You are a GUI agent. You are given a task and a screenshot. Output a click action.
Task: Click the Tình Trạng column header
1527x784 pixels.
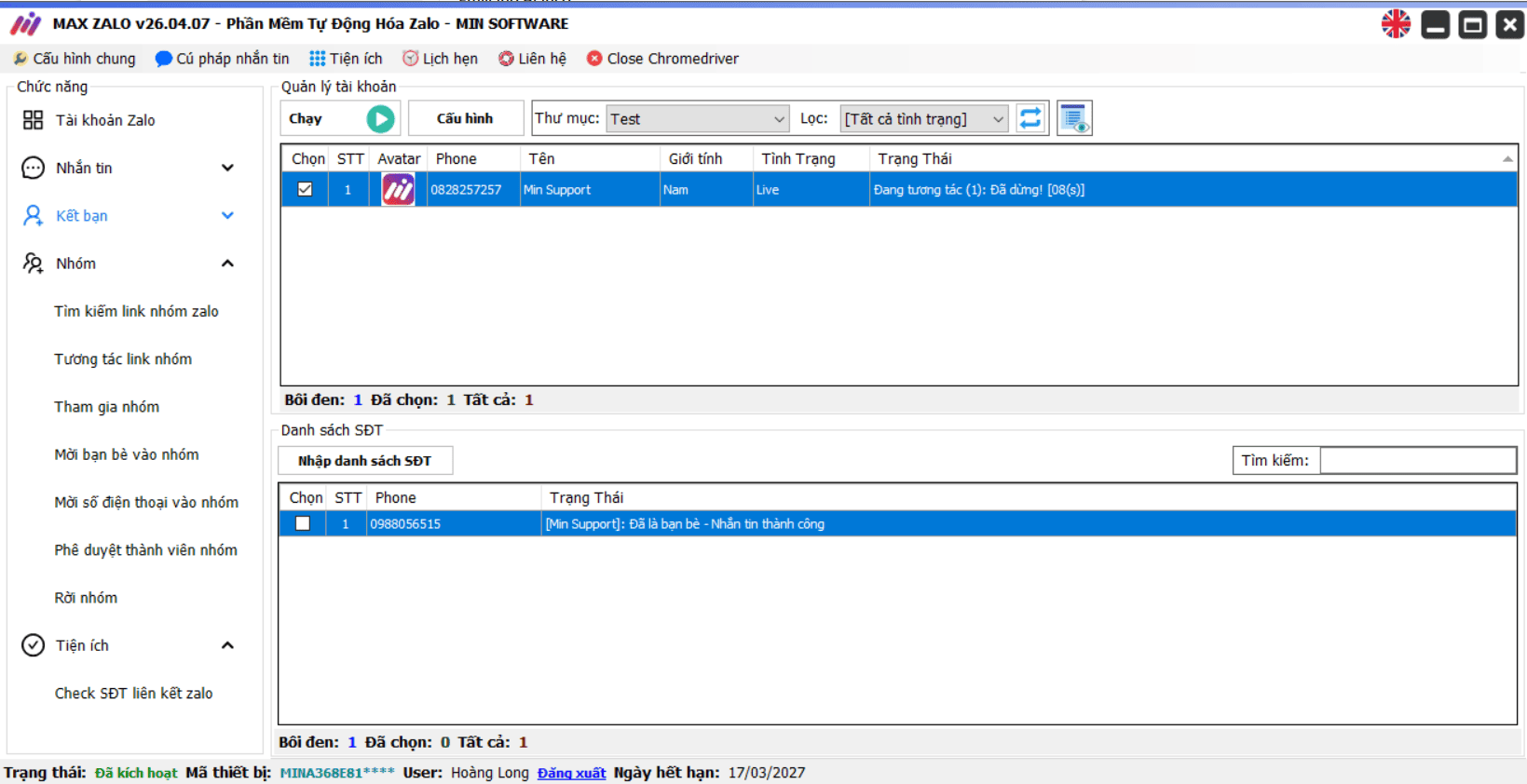tap(811, 159)
